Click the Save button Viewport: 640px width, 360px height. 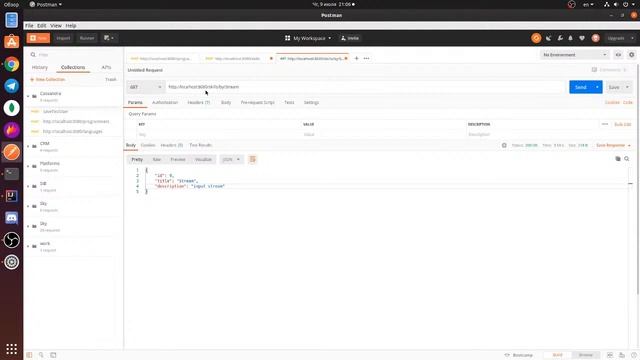(x=614, y=87)
